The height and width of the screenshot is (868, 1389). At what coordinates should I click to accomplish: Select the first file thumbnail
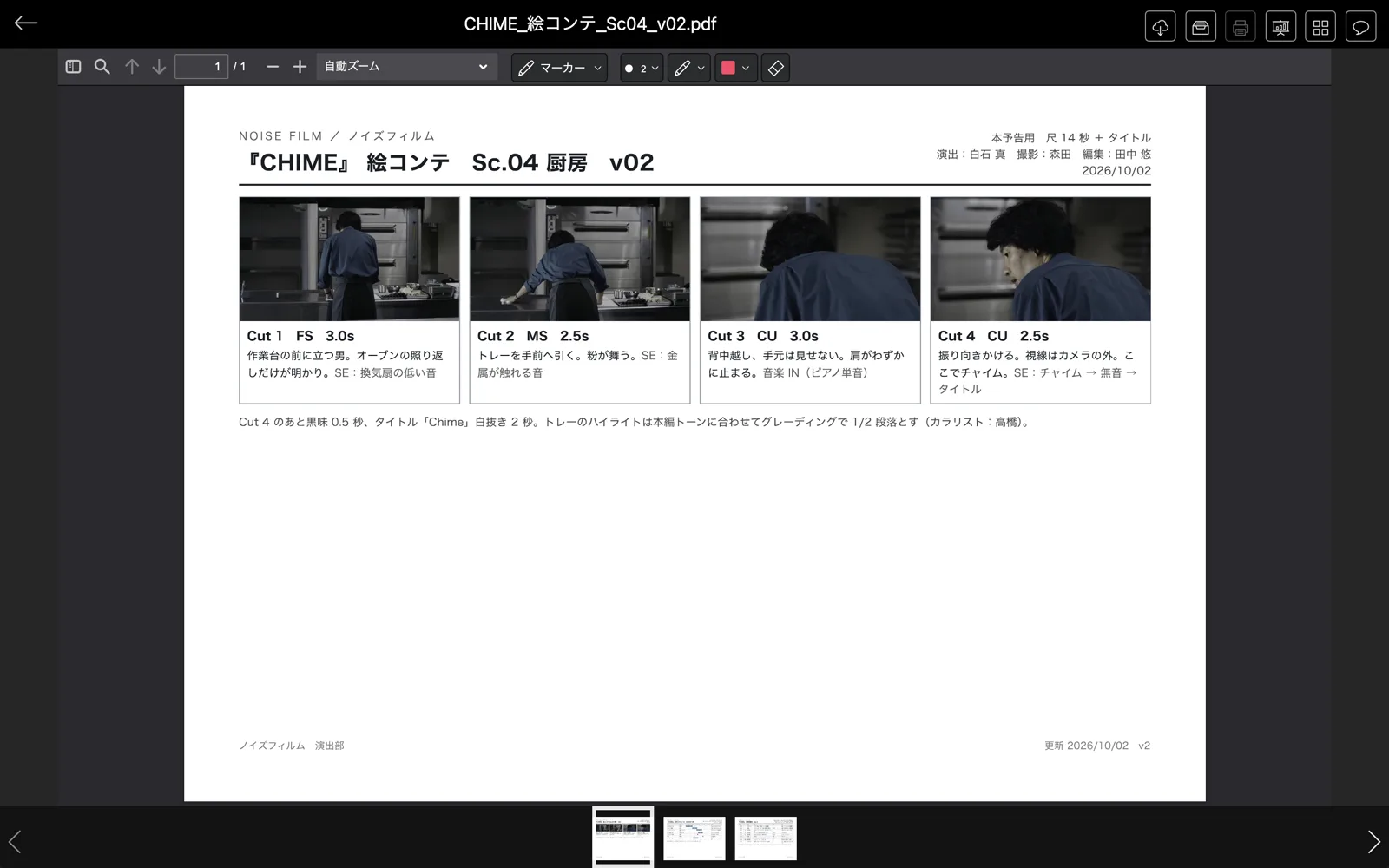(x=622, y=838)
